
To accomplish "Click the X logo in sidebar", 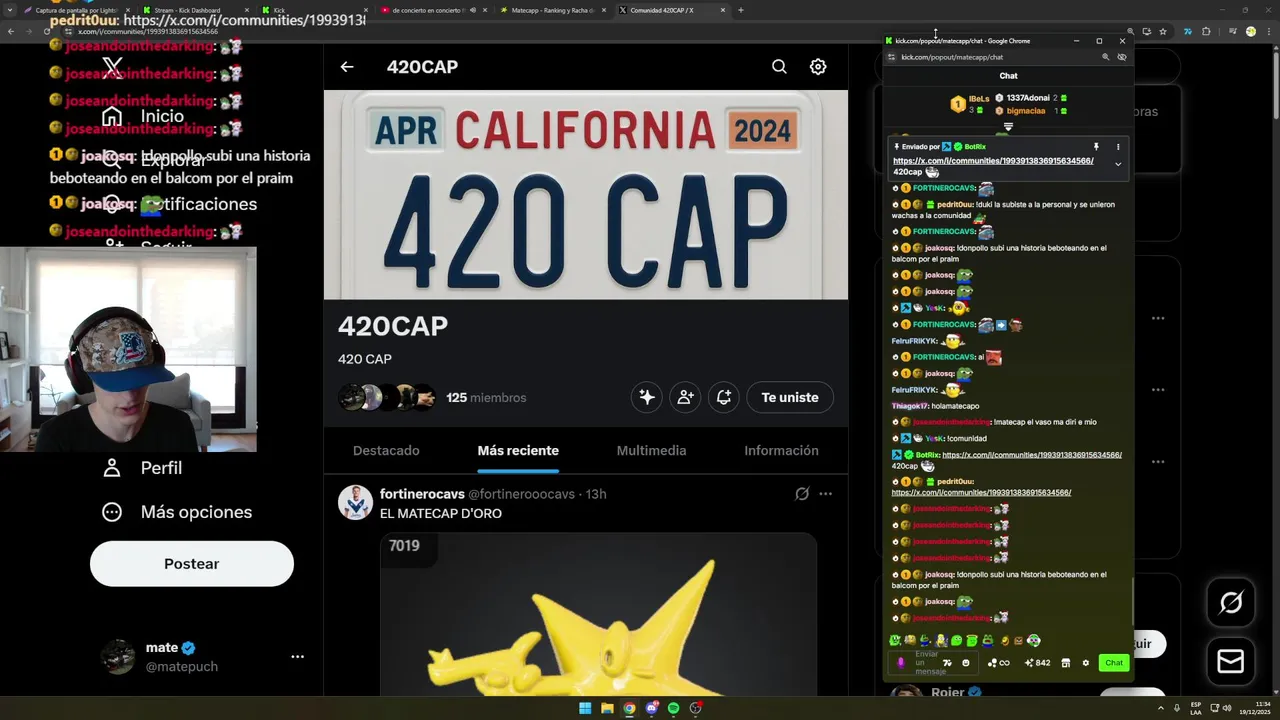I will [113, 67].
